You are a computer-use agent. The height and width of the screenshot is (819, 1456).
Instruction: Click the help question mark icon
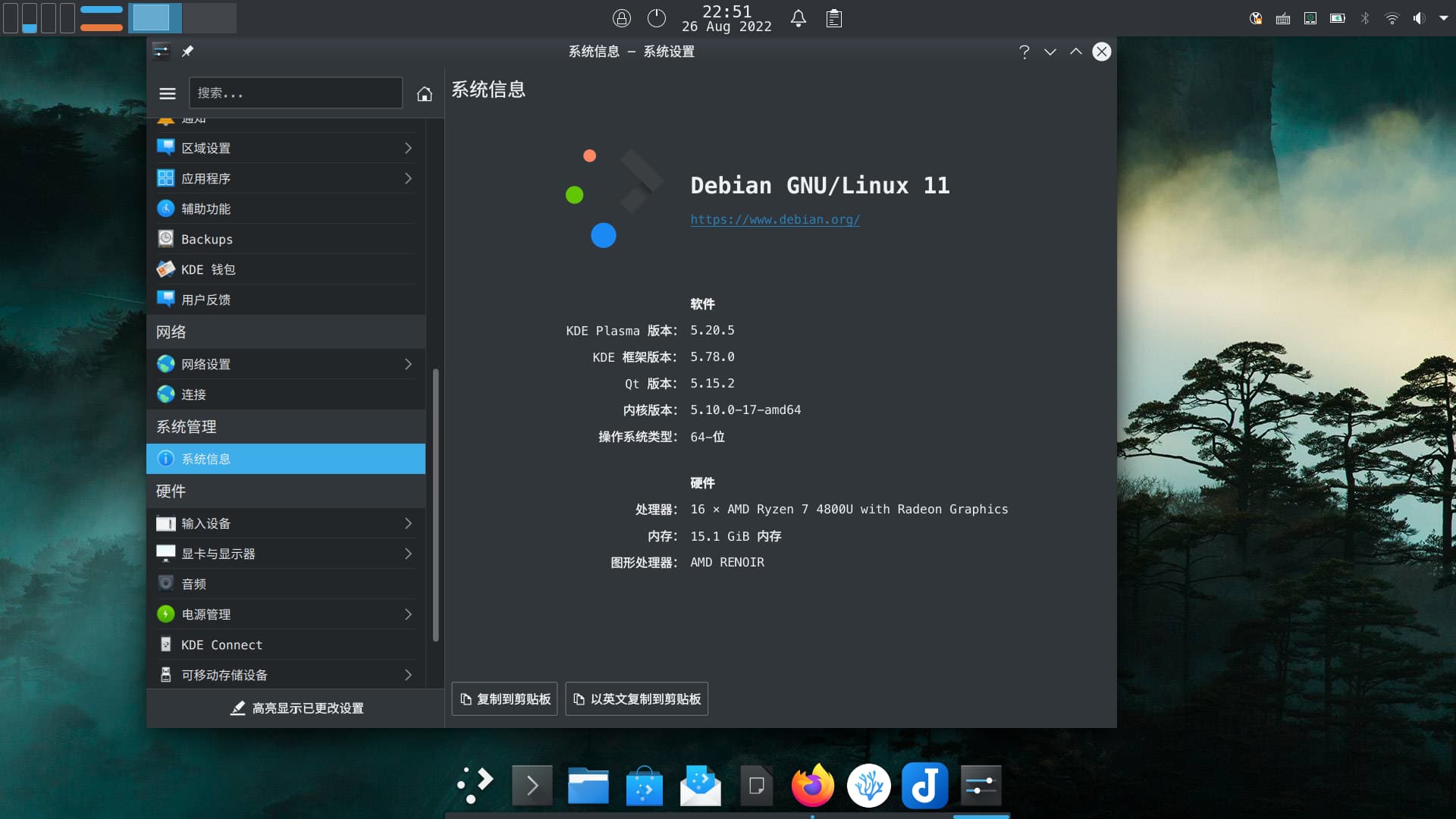tap(1024, 52)
